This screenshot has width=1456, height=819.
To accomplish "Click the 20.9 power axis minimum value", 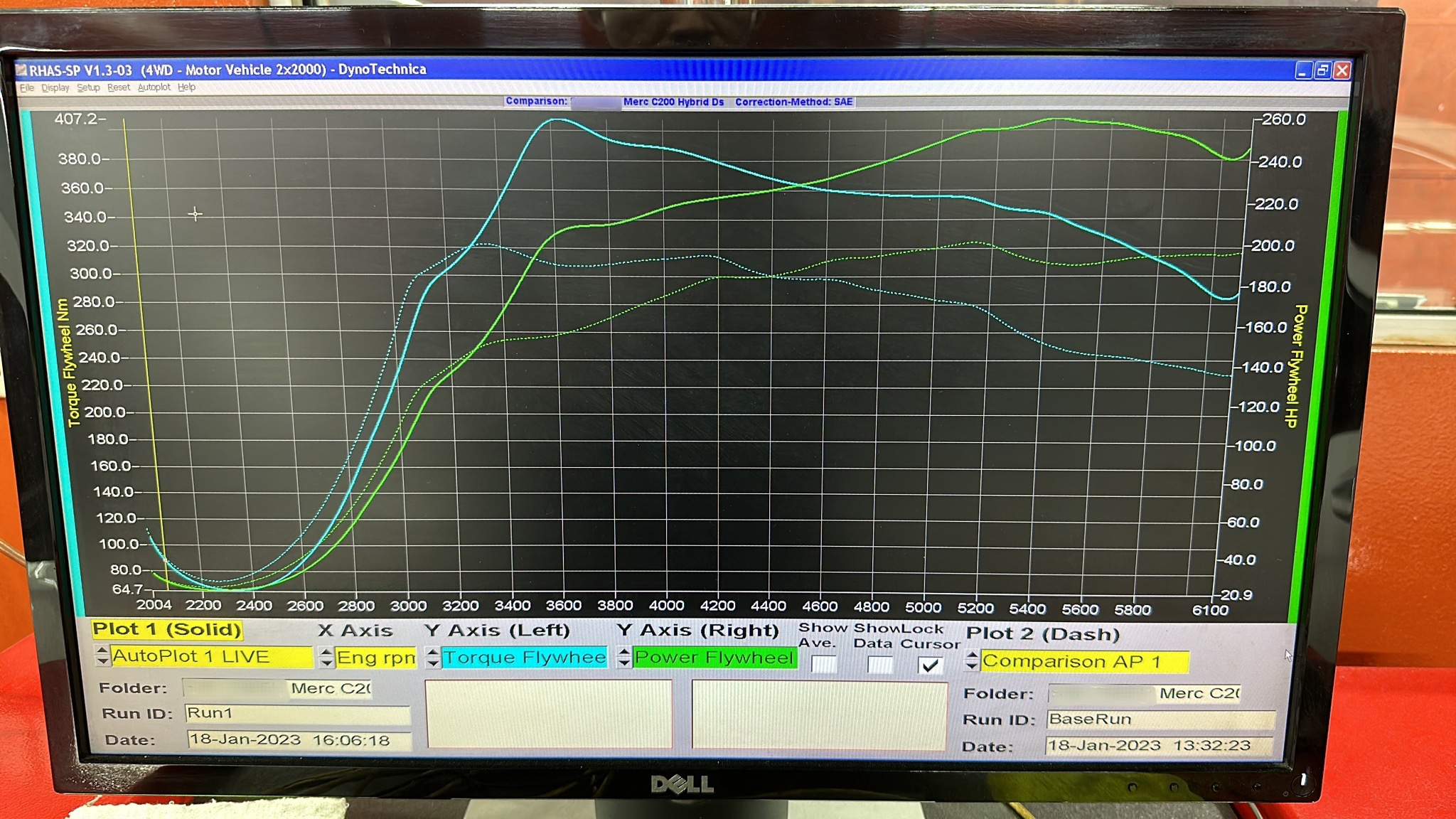I will click(x=1236, y=595).
